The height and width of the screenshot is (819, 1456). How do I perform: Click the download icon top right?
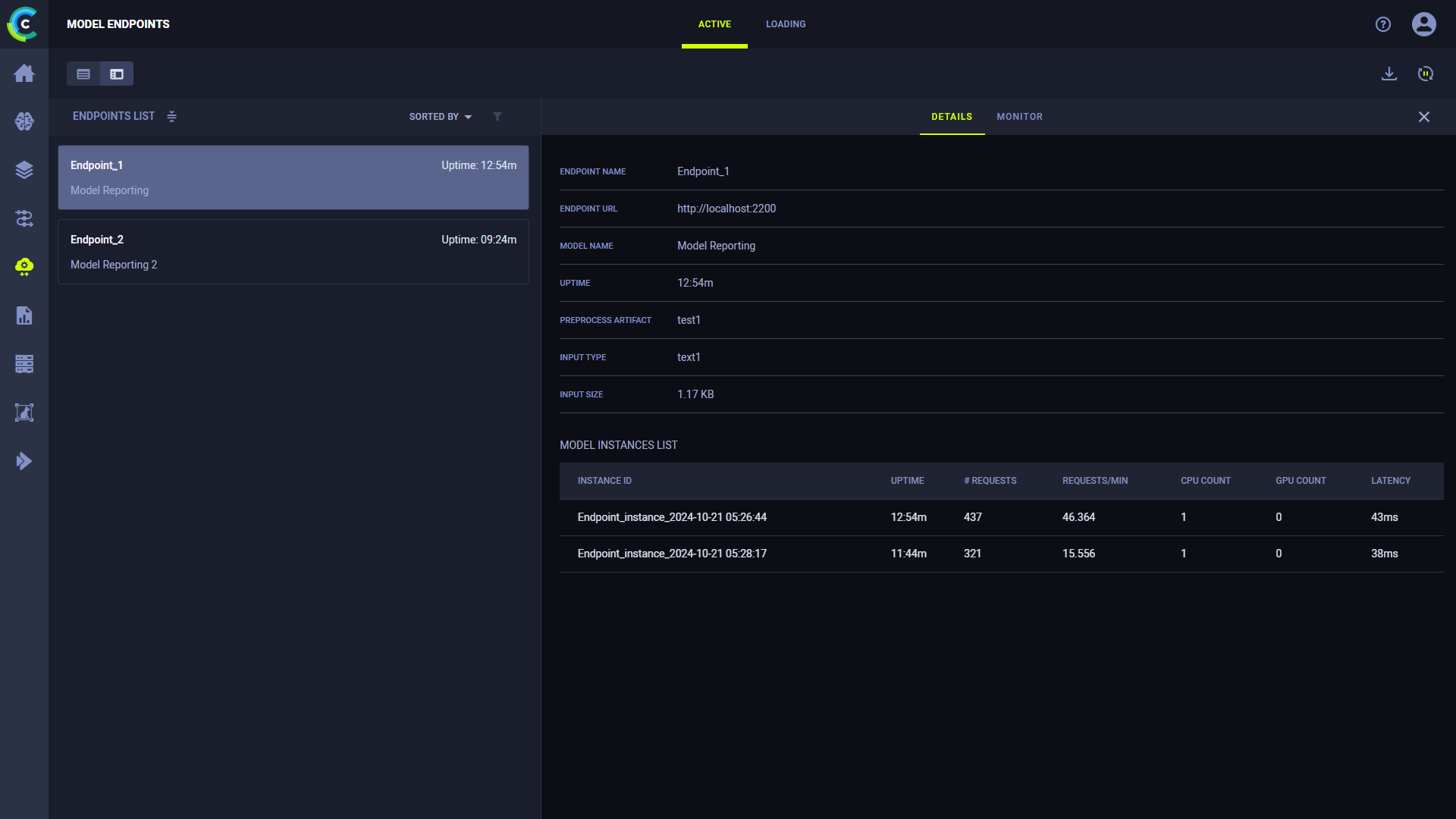point(1389,73)
